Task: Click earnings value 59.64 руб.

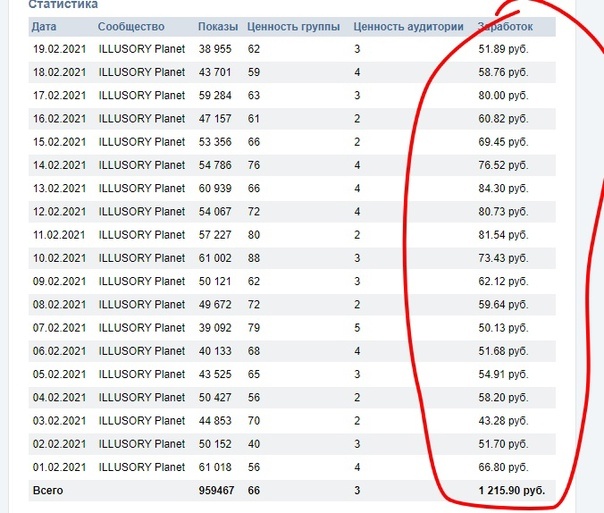Action: click(x=503, y=305)
